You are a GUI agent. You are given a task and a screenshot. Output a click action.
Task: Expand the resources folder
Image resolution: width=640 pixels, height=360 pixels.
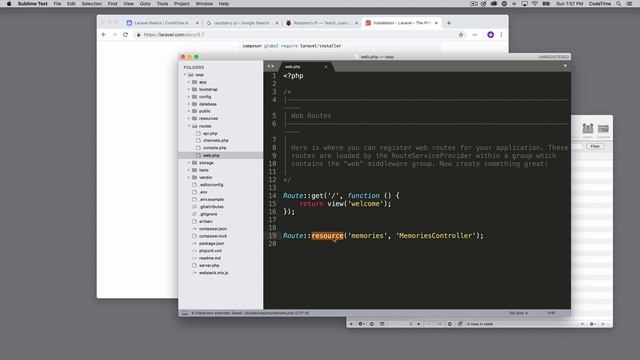point(189,118)
